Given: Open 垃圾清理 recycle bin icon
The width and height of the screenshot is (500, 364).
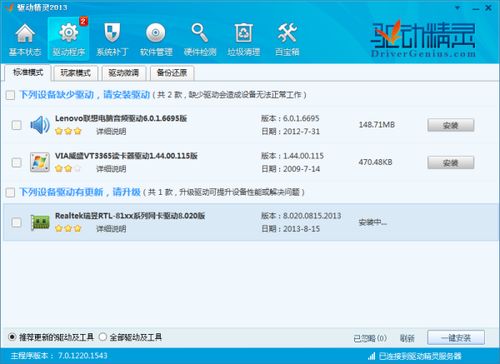Looking at the screenshot, I should pos(244,33).
